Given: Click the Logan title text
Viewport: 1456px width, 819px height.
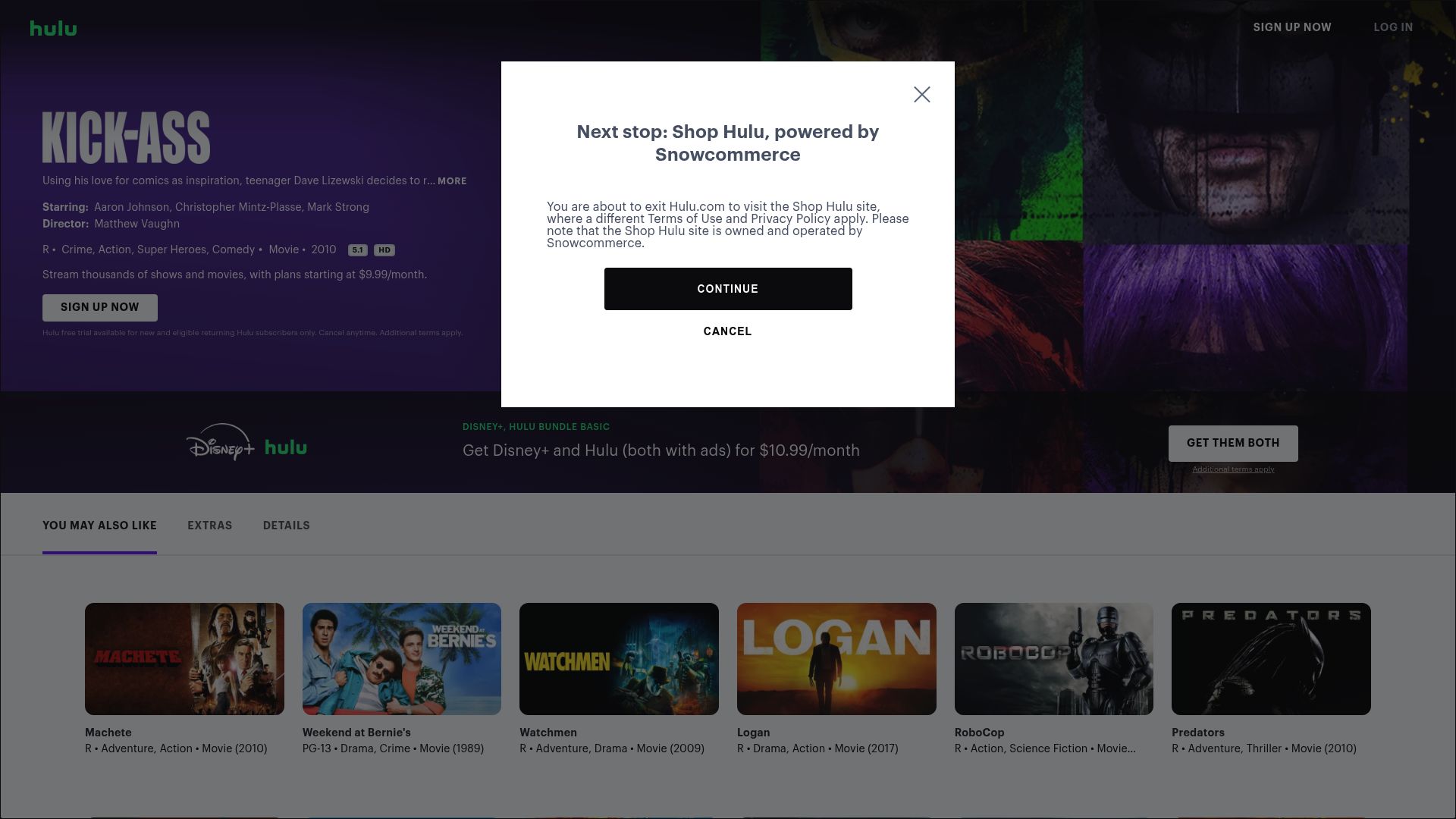Looking at the screenshot, I should pos(753,733).
